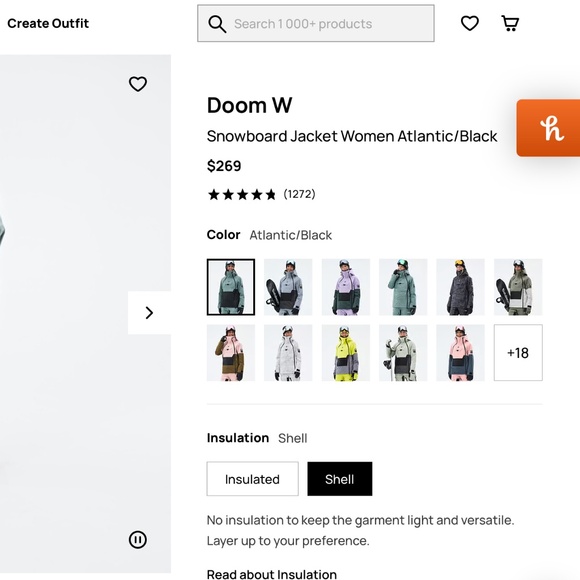This screenshot has height=580, width=580.
Task: Select the Shell insulation option
Action: [340, 479]
